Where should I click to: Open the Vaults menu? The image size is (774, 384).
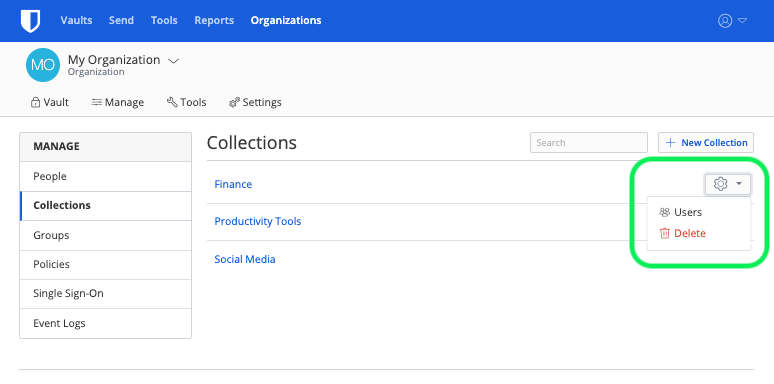[x=76, y=20]
